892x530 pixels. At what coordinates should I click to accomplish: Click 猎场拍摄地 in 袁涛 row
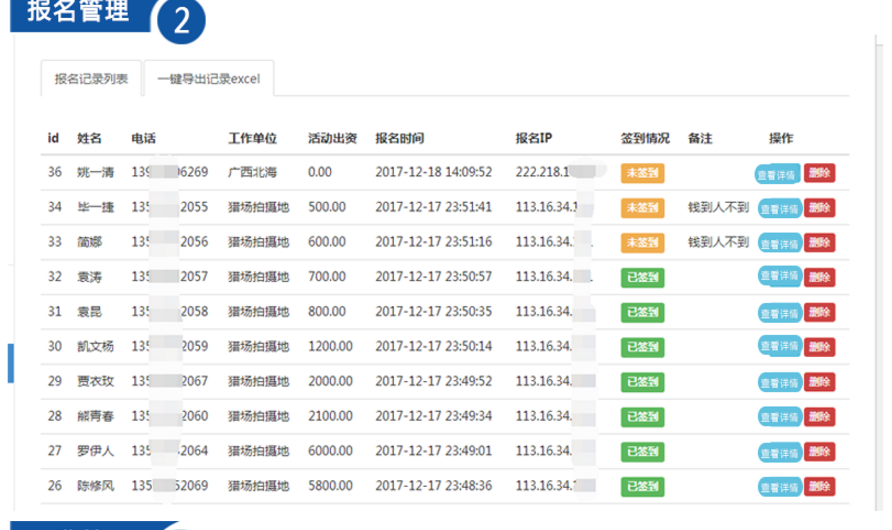[x=259, y=277]
